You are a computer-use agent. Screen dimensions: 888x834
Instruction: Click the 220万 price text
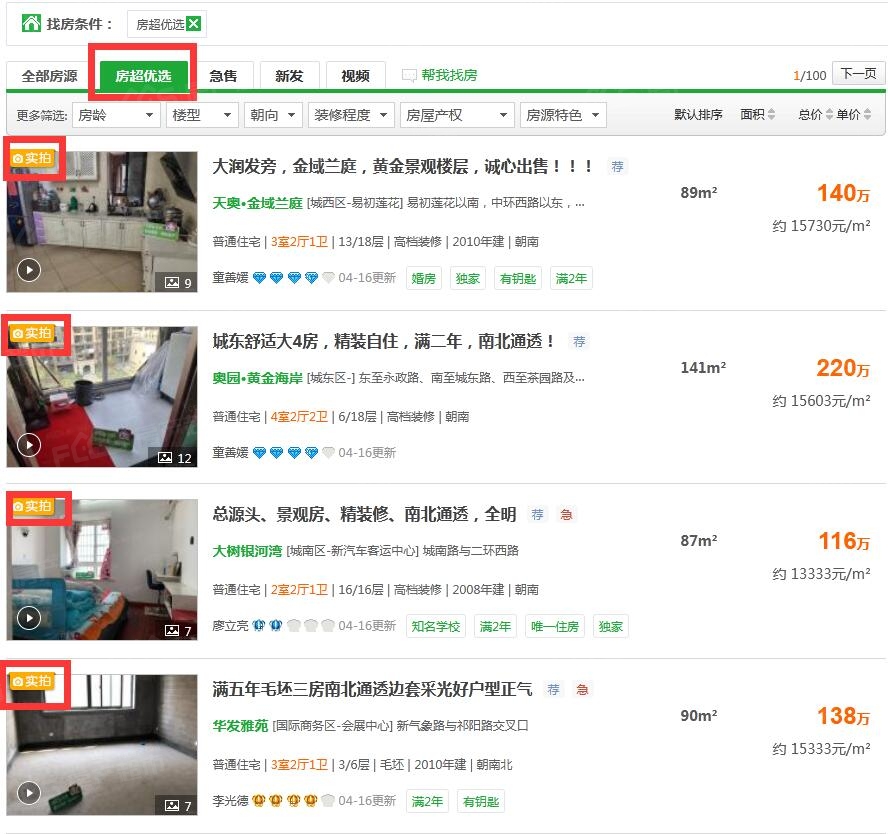tap(843, 368)
